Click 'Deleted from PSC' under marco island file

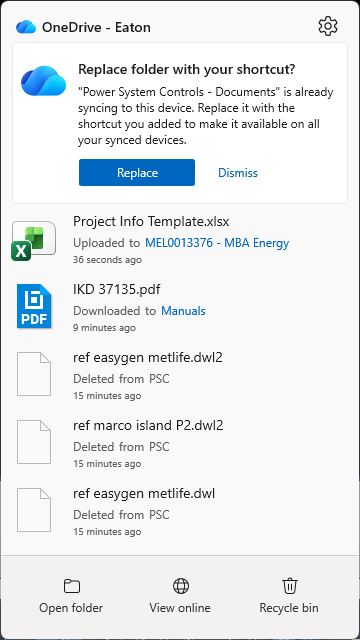point(121,447)
